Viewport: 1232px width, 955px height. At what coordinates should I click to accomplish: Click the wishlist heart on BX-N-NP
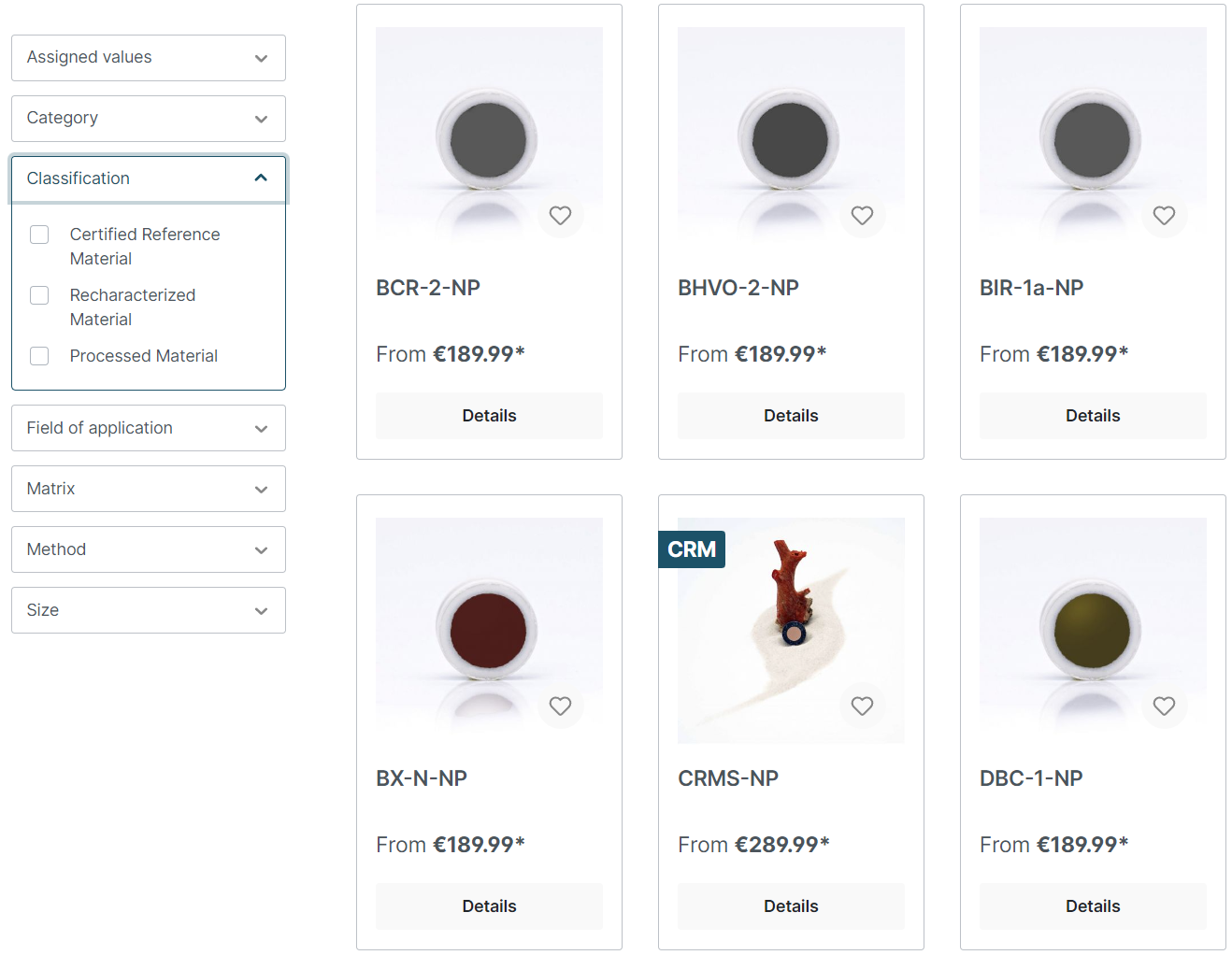(560, 706)
